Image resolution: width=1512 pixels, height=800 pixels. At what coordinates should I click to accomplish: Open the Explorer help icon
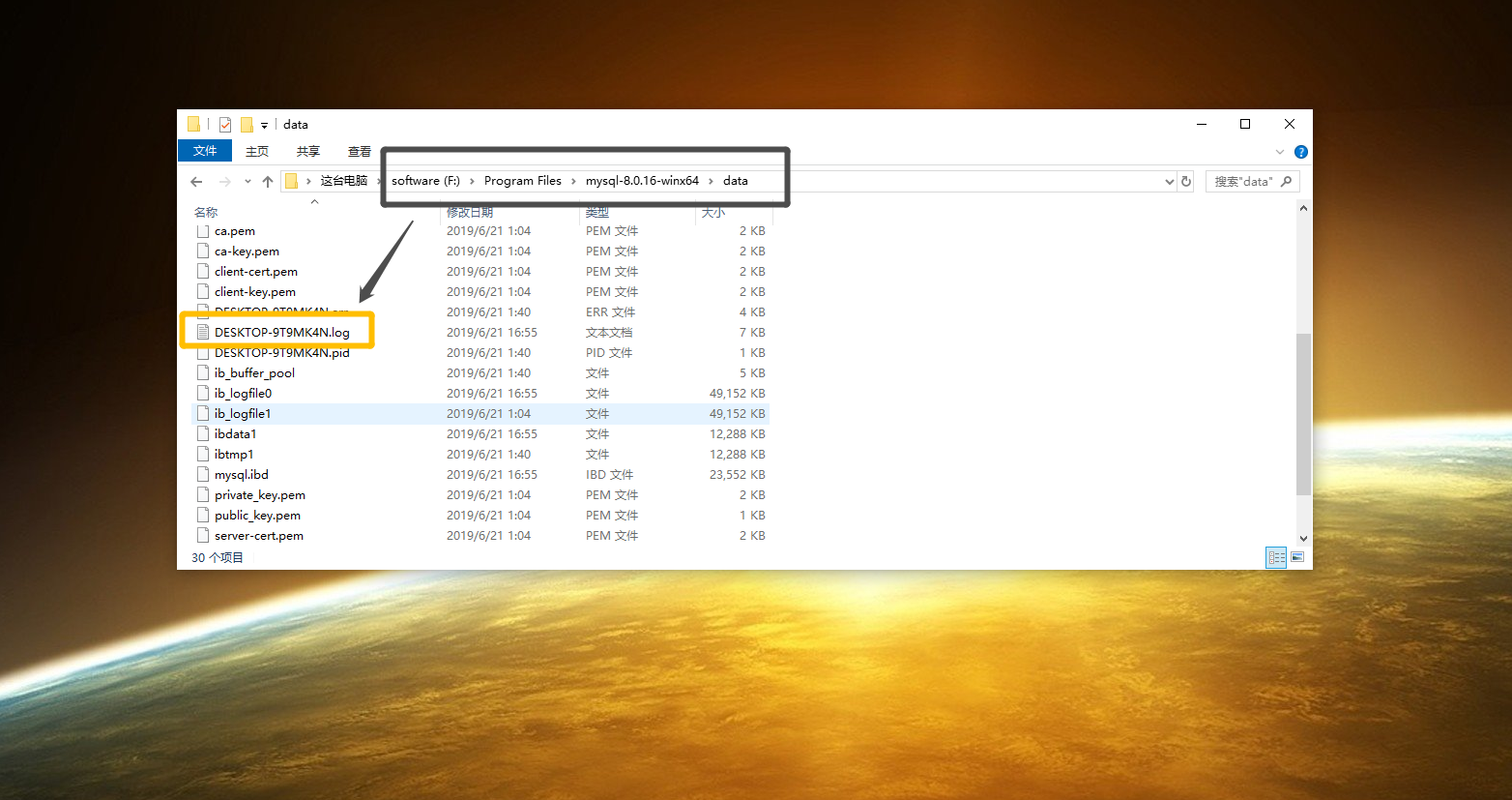click(1301, 152)
